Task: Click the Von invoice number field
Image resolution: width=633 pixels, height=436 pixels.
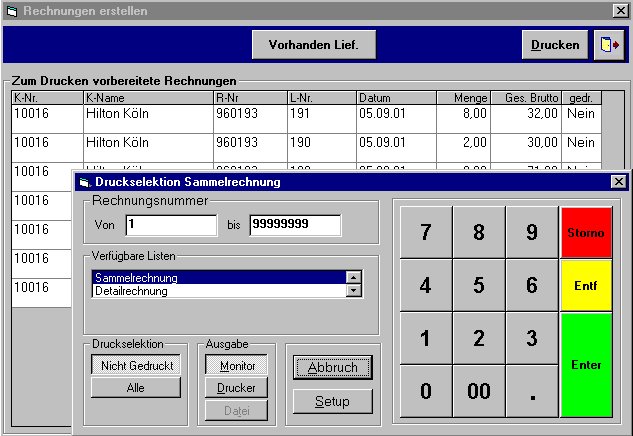Action: [170, 225]
